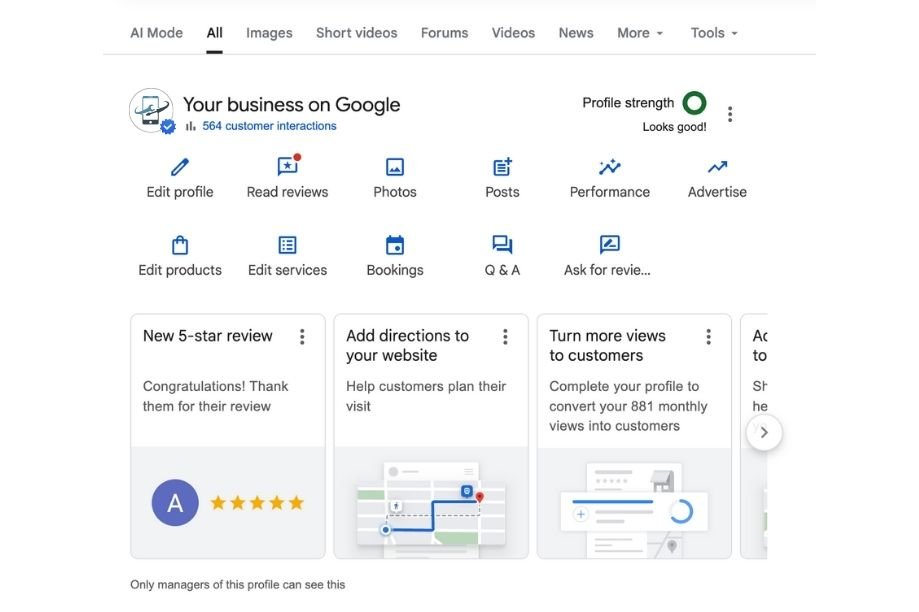This screenshot has height=612, width=919.
Task: Open options on Turn more views card
Action: point(709,336)
